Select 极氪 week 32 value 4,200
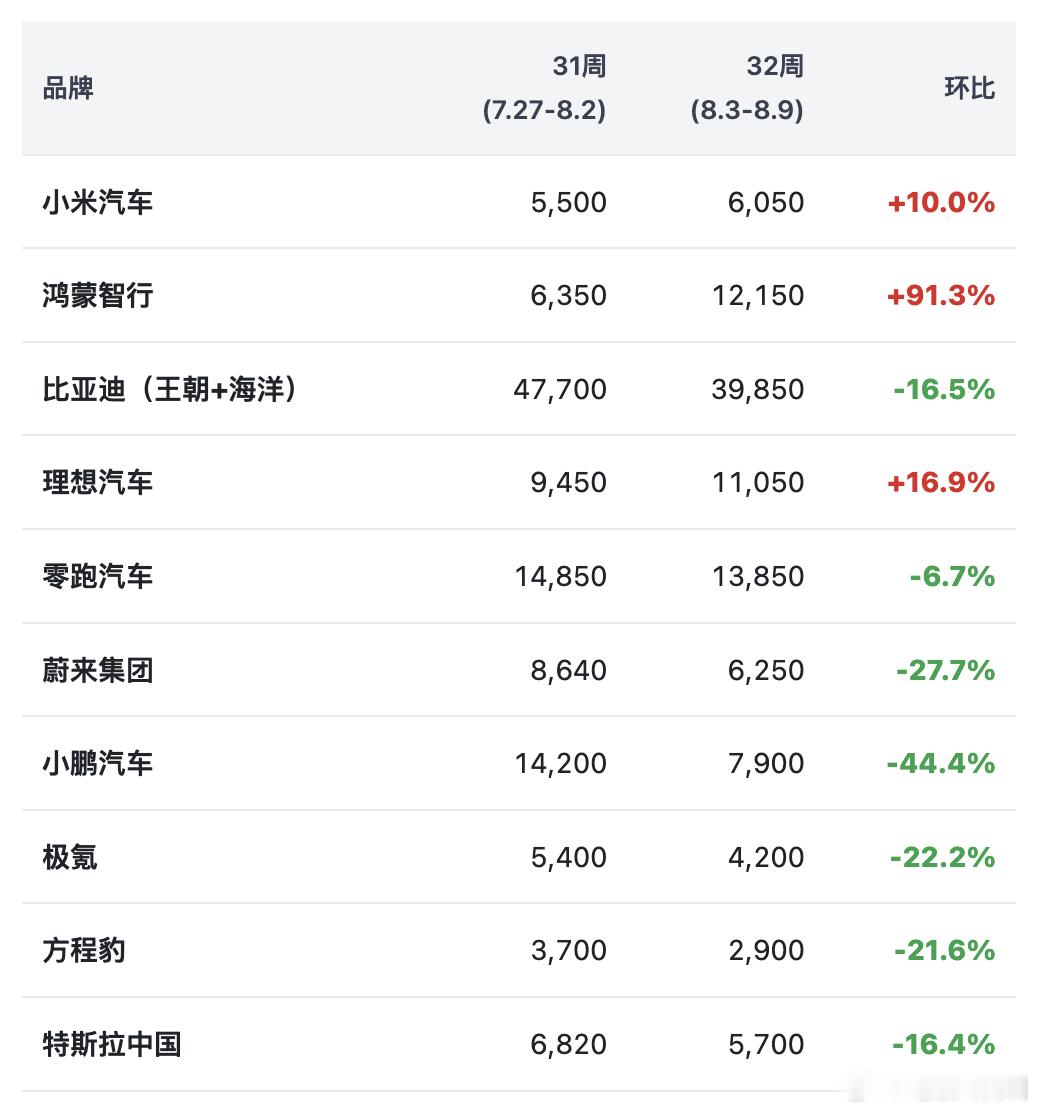Image resolution: width=1038 pixels, height=1112 pixels. pyautogui.click(x=766, y=857)
